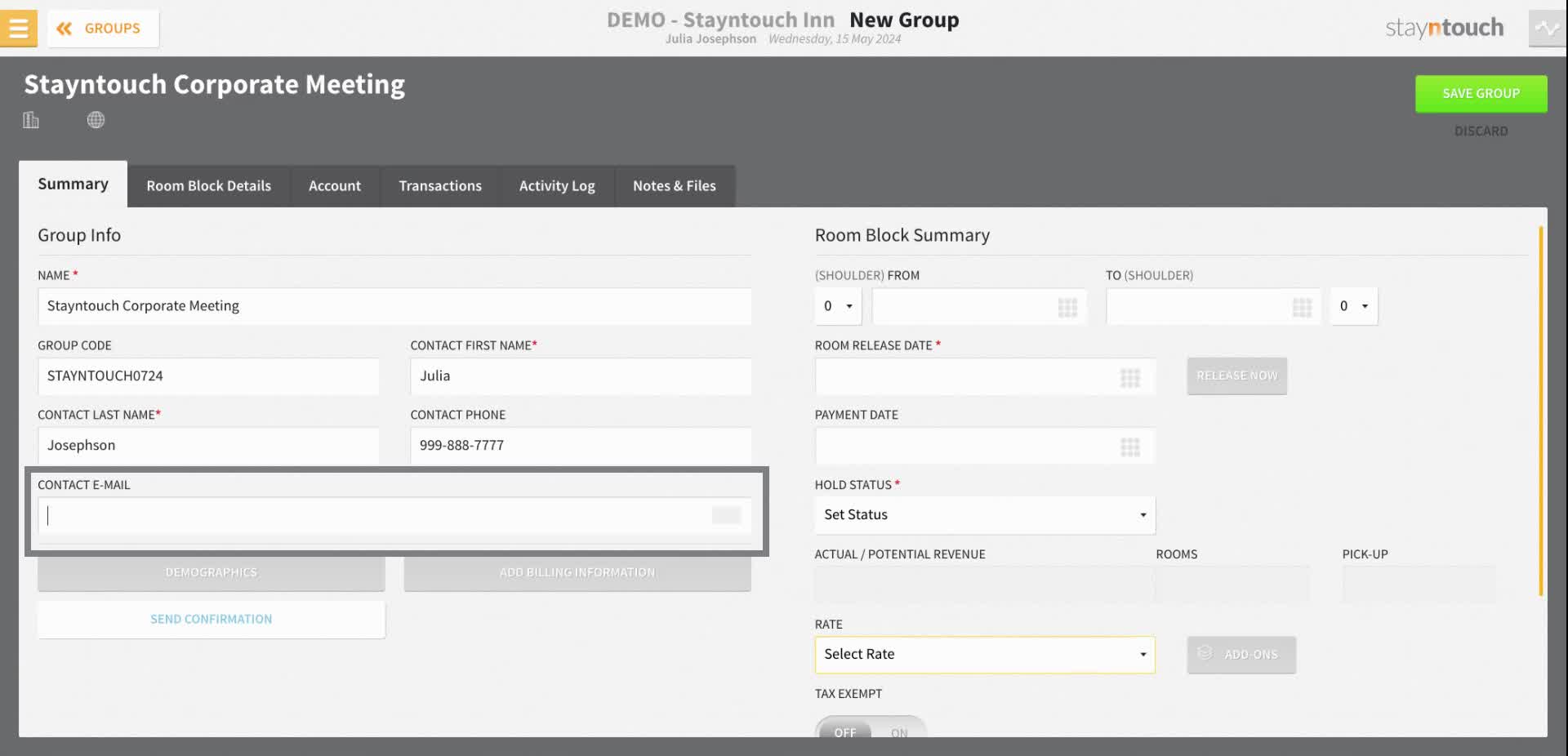1568x756 pixels.
Task: Open the Select Rate dropdown
Action: (x=985, y=655)
